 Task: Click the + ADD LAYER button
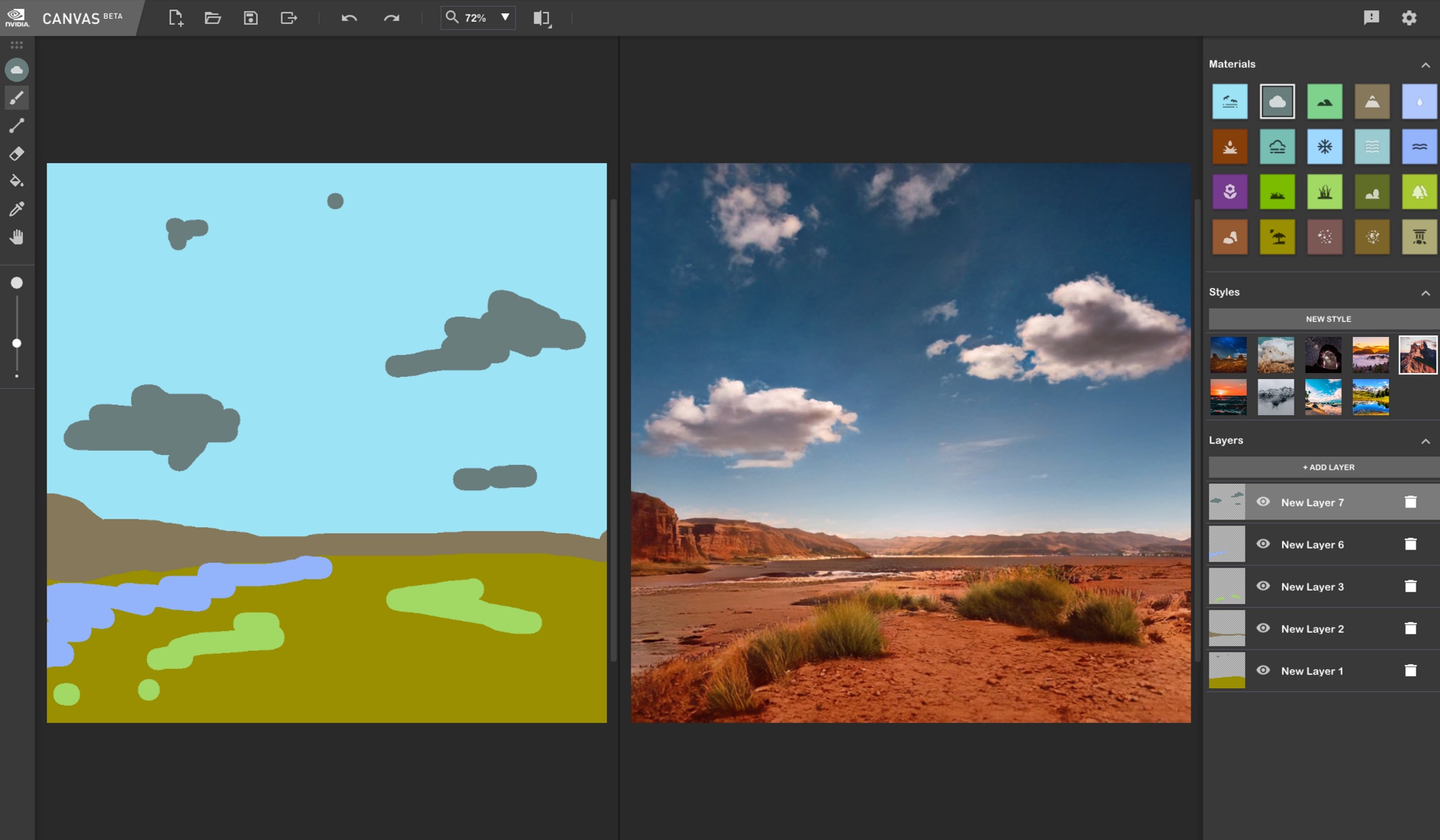1328,467
